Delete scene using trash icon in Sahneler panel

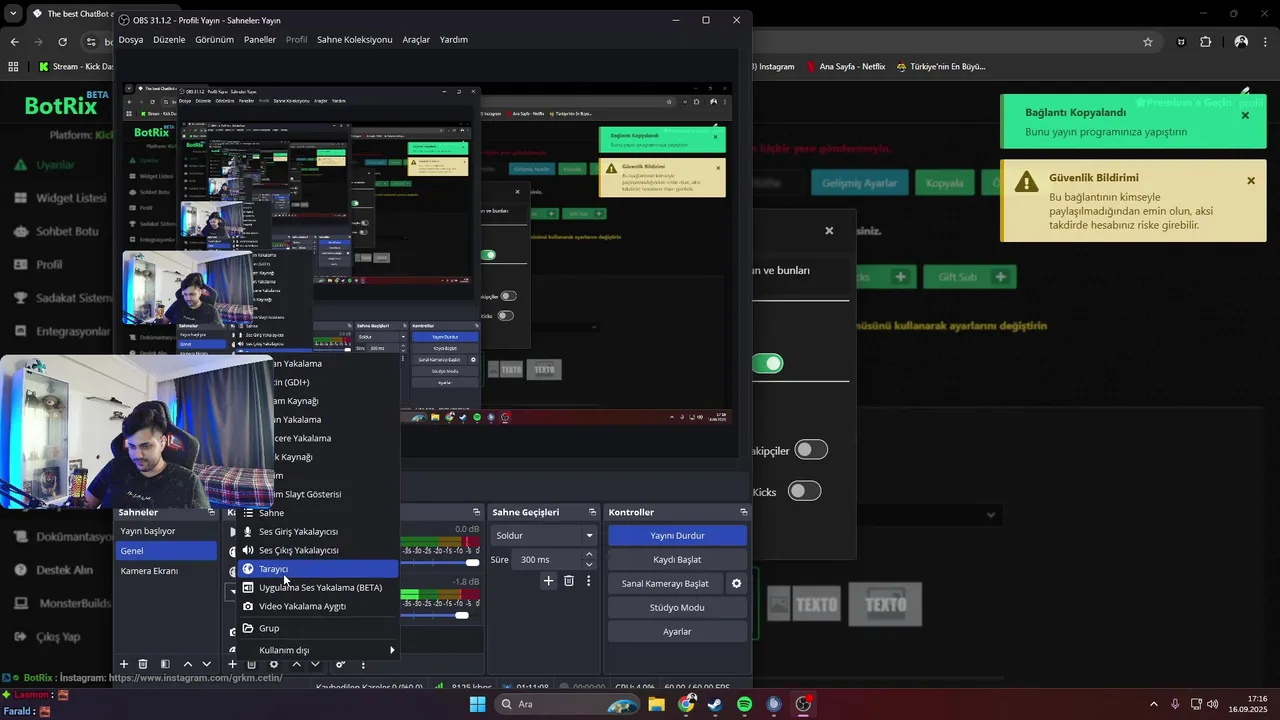click(143, 664)
